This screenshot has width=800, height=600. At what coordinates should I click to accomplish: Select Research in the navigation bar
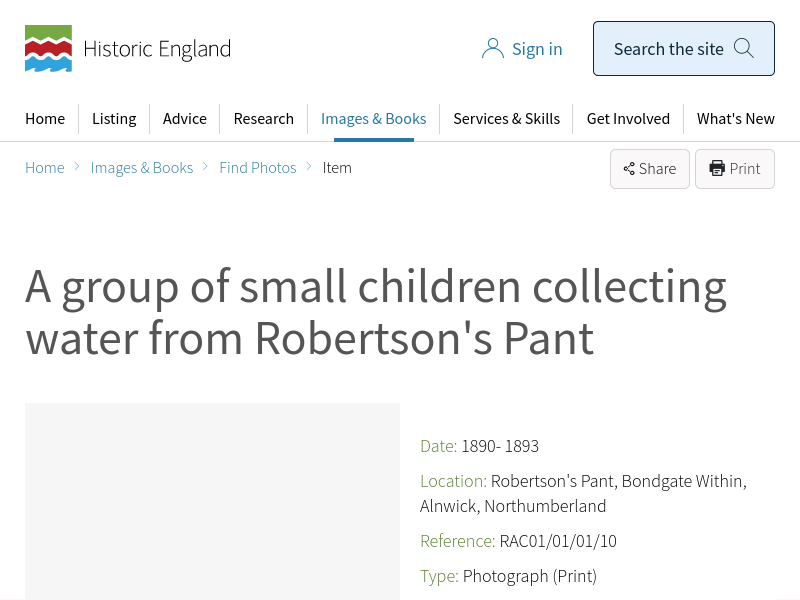(264, 118)
